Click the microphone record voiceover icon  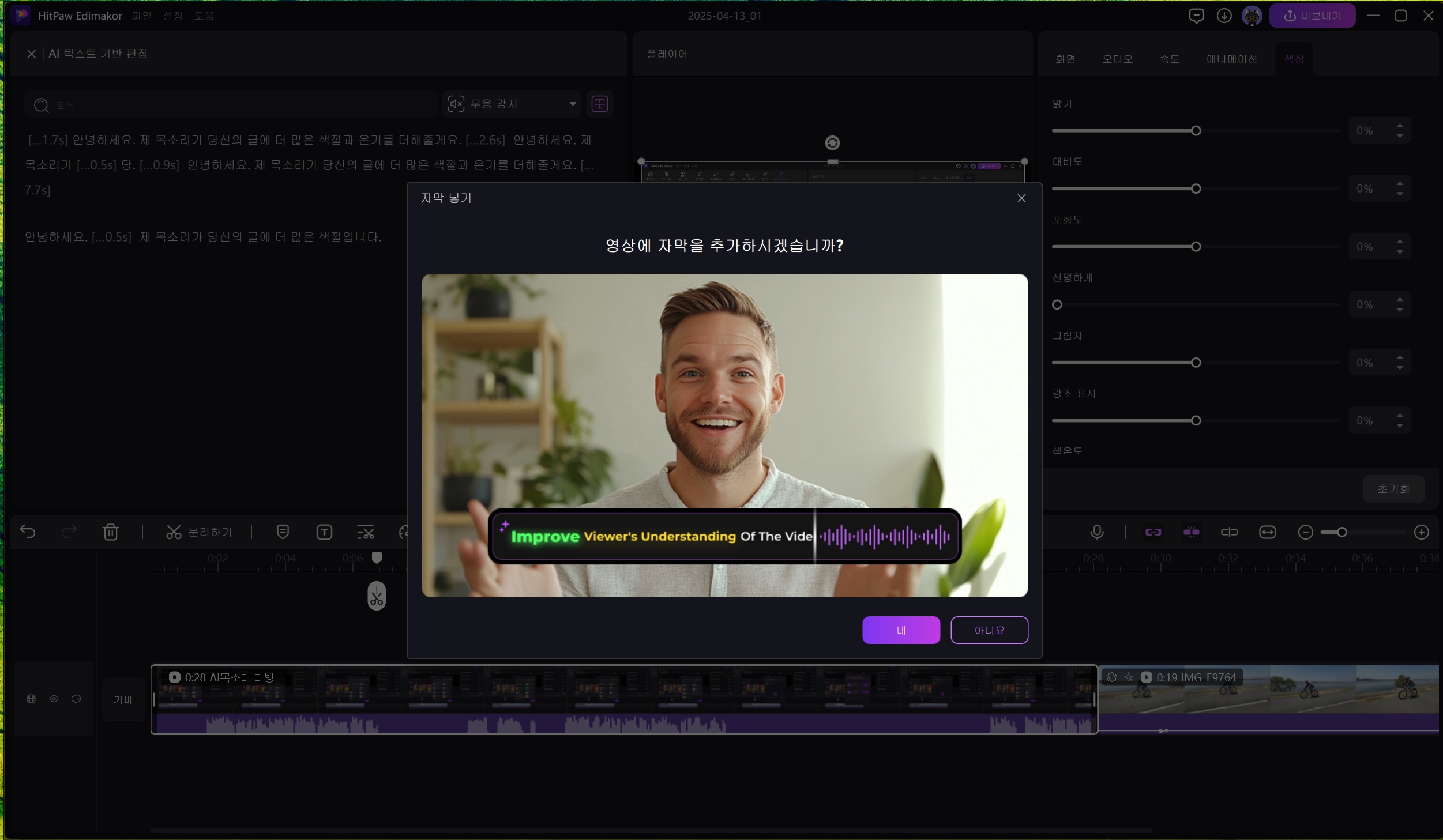(x=1097, y=532)
